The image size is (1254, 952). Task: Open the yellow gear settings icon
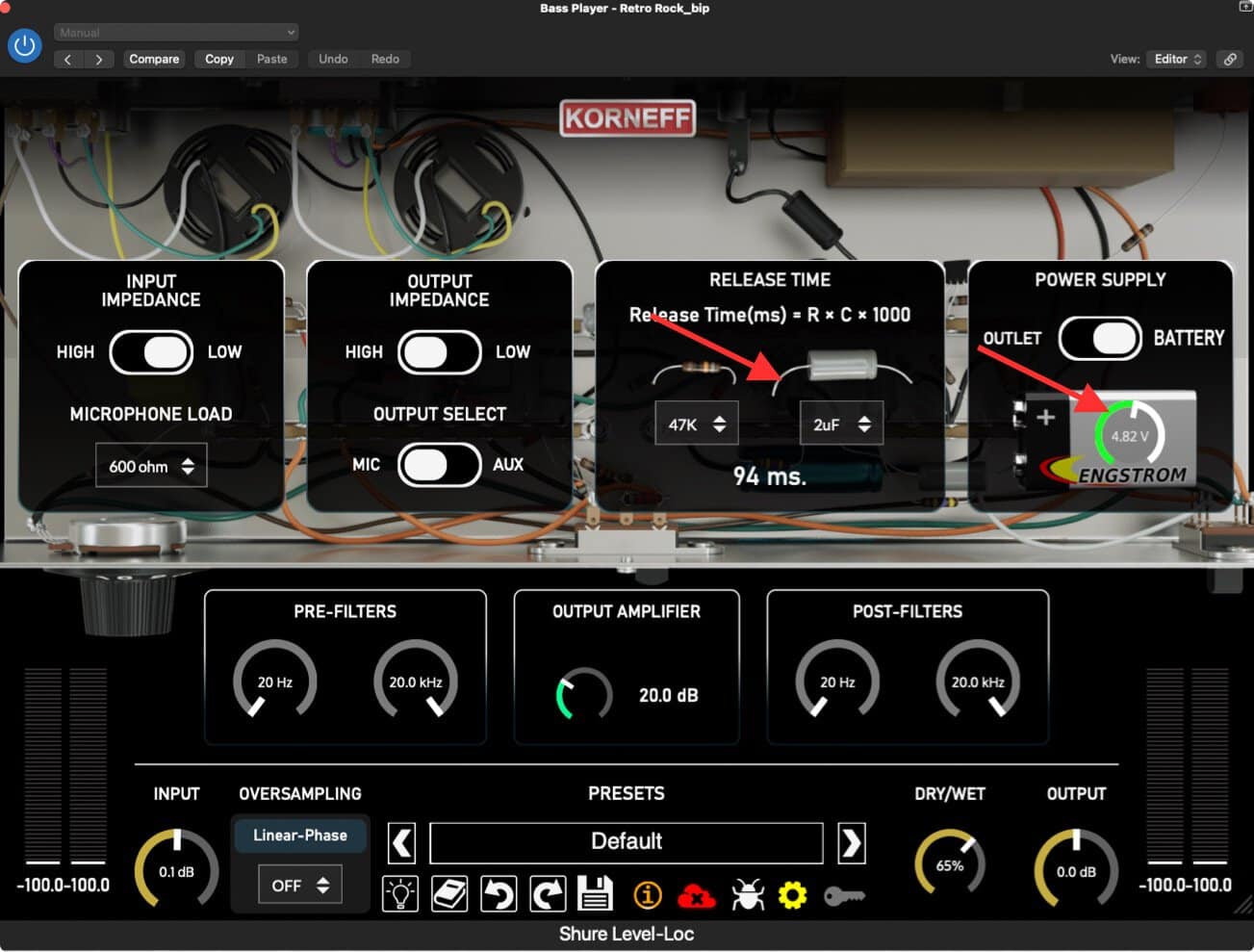(x=792, y=896)
